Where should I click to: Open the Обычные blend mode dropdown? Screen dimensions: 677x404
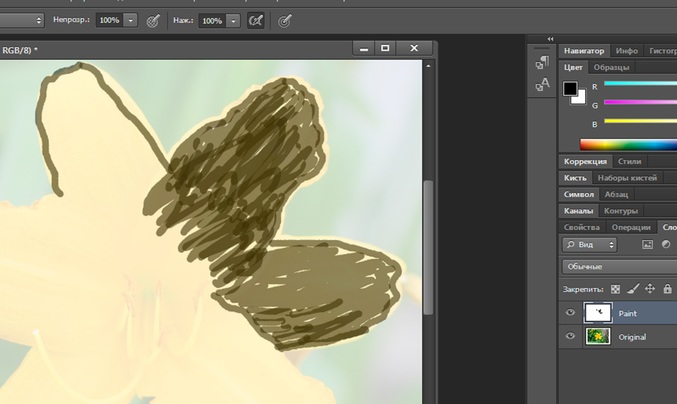[618, 267]
